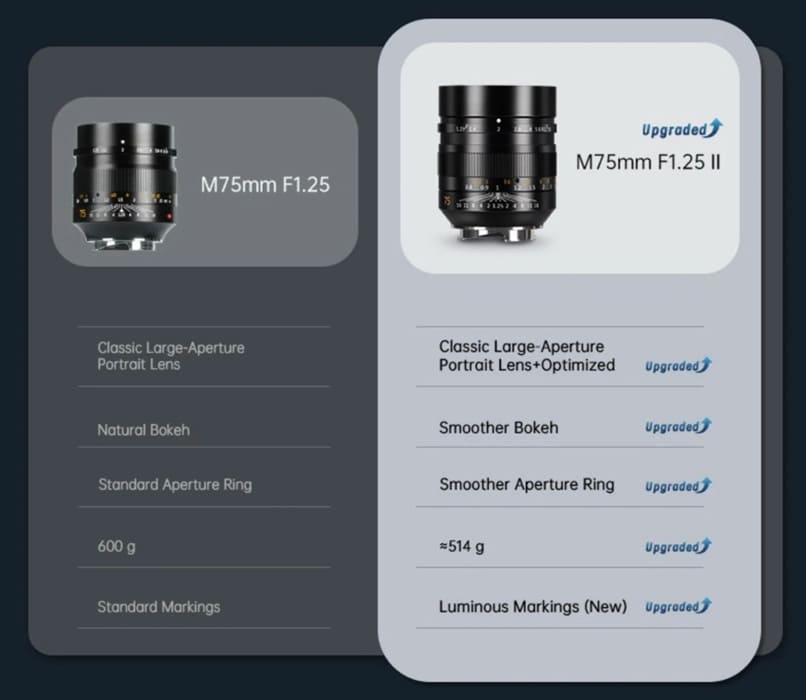Select the Natural Bokeh row
Viewport: 806px width, 700px height.
143,430
